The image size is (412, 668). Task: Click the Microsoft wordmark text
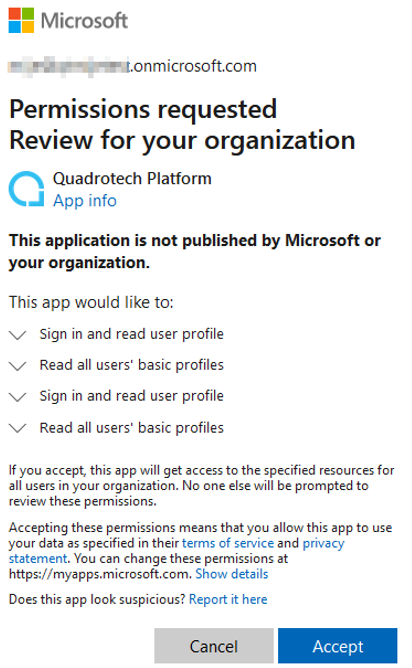tap(84, 20)
